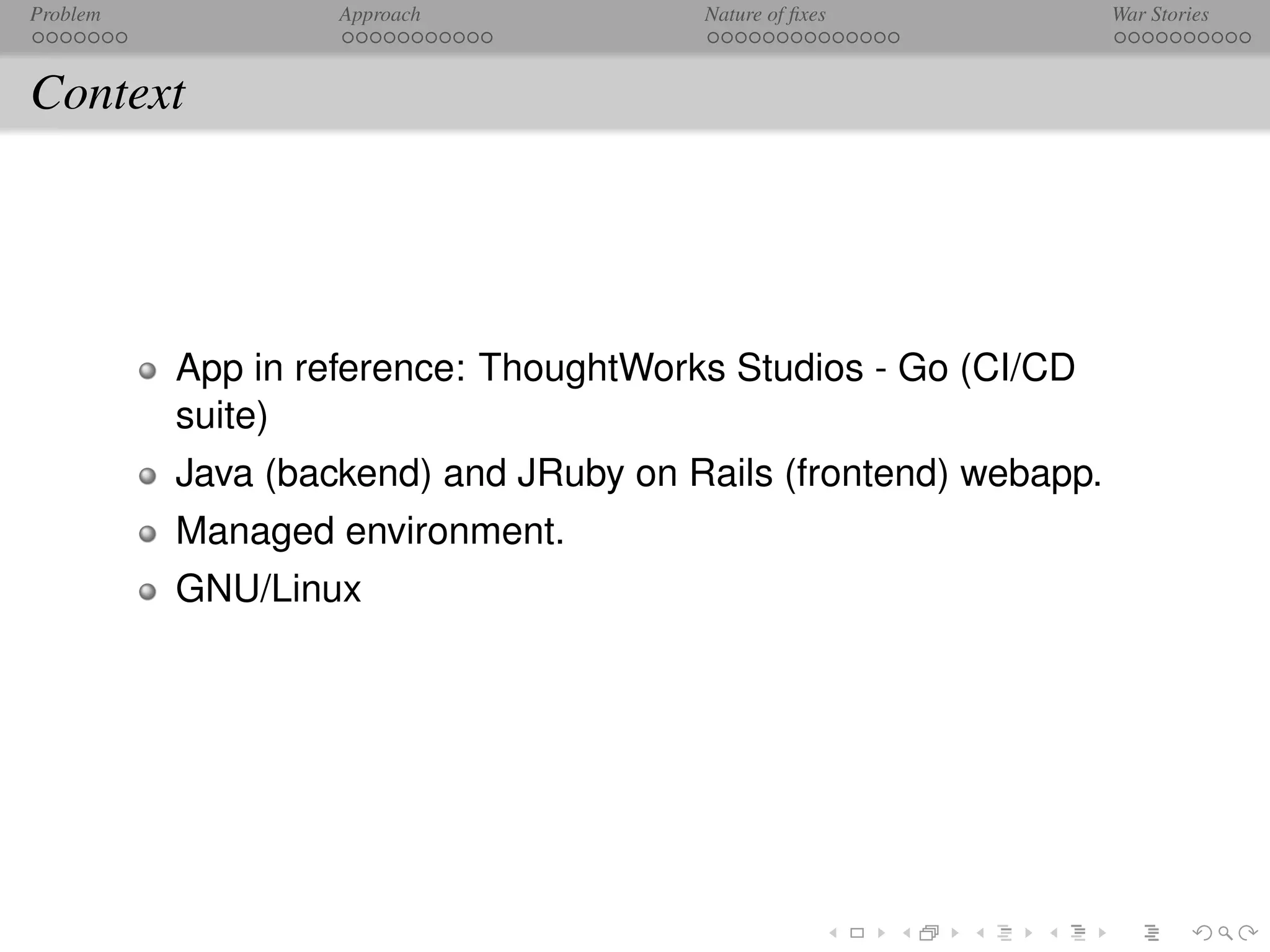Go to next slide arrow

pyautogui.click(x=881, y=933)
